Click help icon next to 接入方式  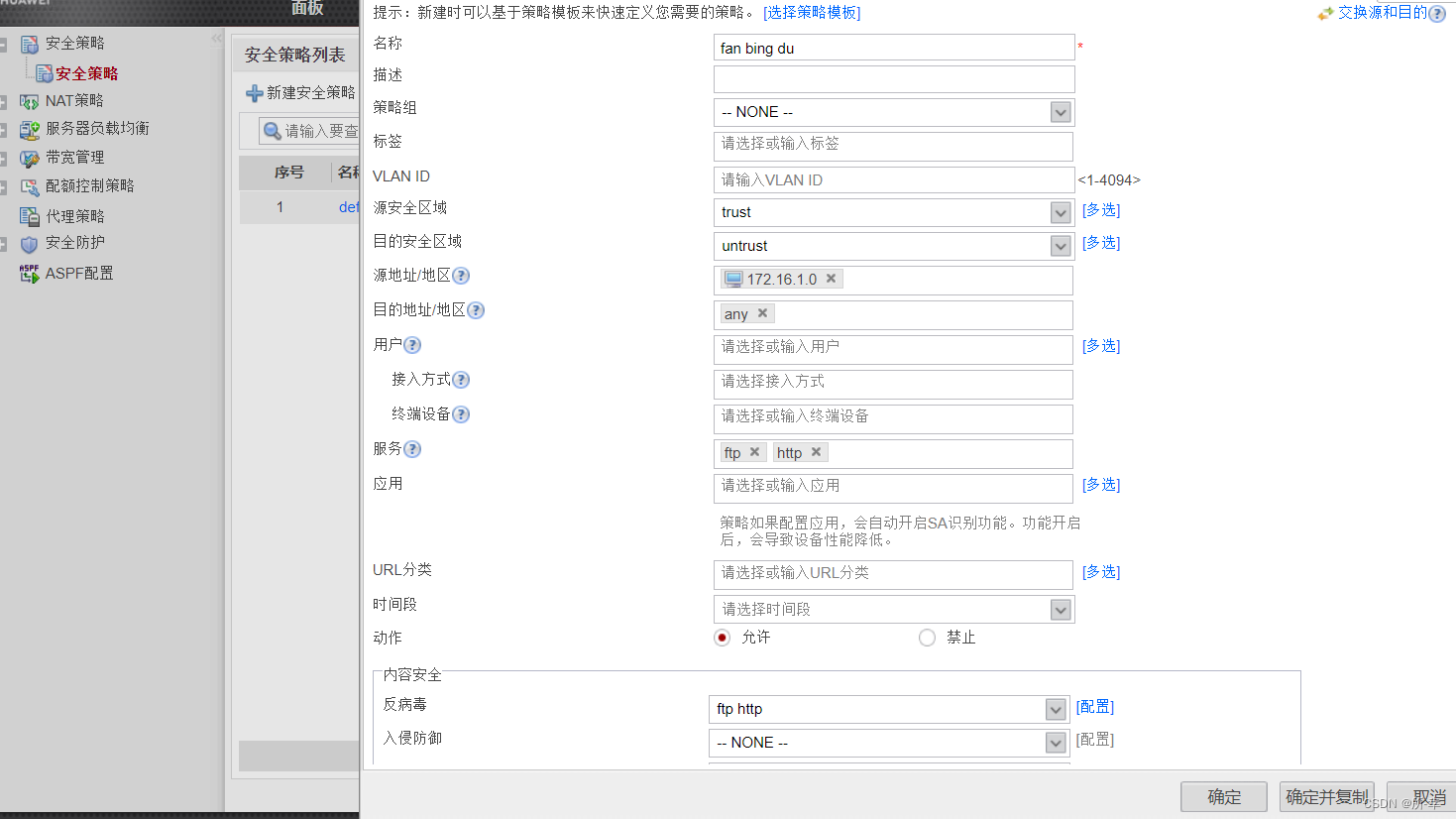coord(461,380)
